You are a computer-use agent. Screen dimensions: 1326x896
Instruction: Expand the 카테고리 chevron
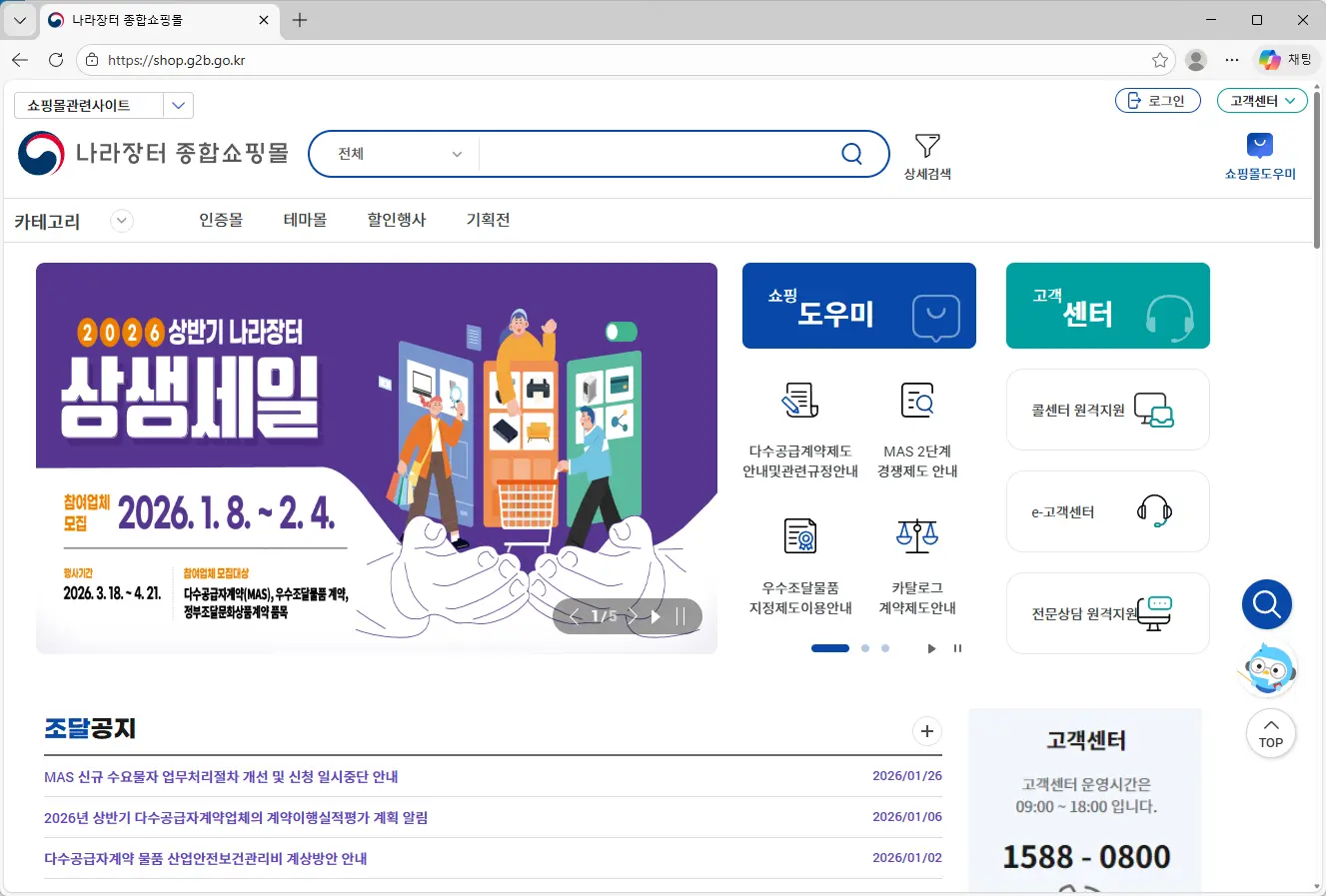122,221
